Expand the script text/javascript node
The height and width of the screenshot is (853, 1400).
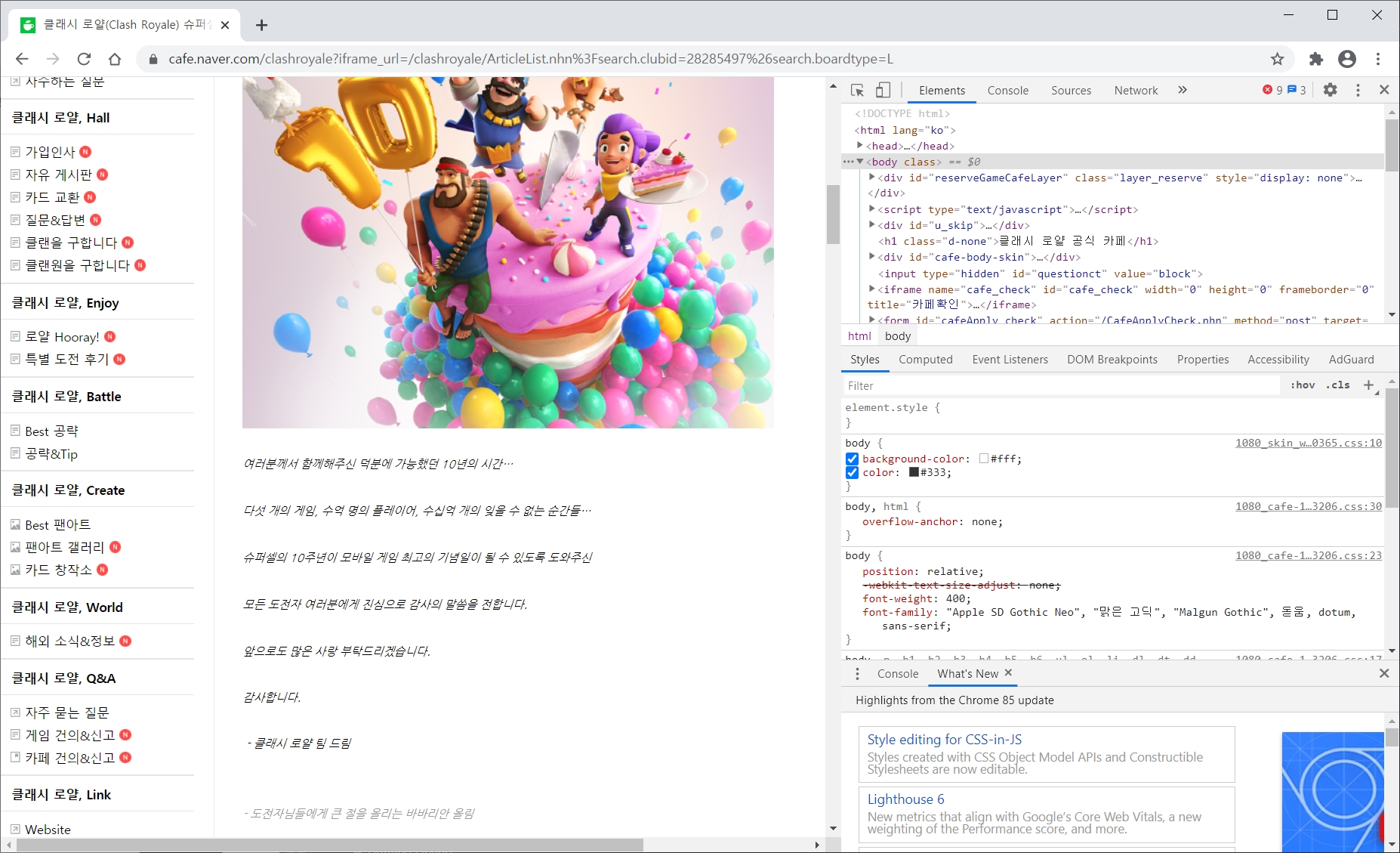[871, 209]
